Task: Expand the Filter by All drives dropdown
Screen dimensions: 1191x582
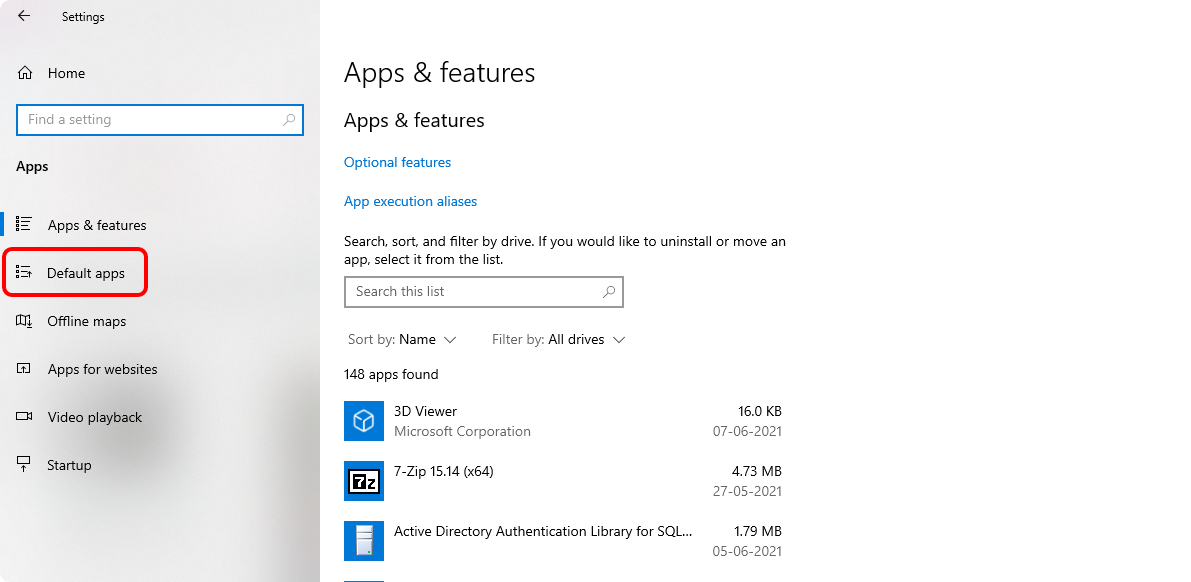Action: pyautogui.click(x=558, y=340)
